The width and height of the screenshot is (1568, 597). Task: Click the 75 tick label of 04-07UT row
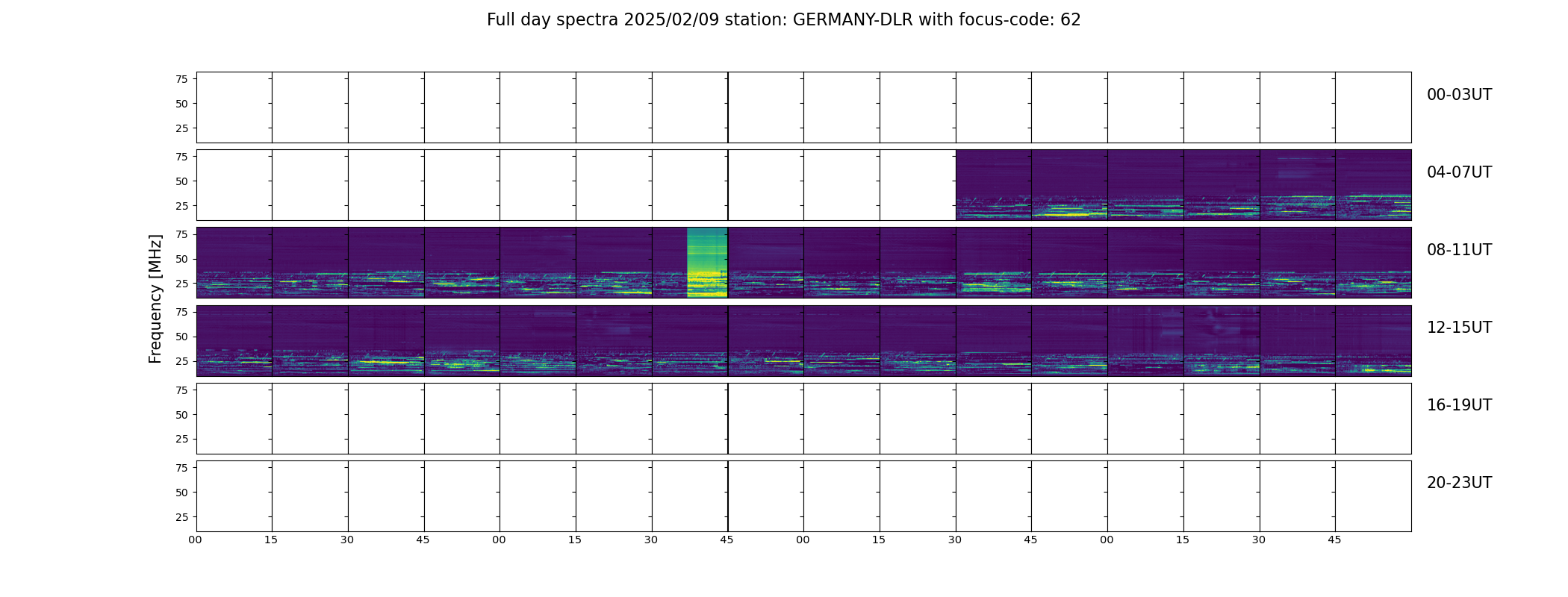click(x=181, y=157)
